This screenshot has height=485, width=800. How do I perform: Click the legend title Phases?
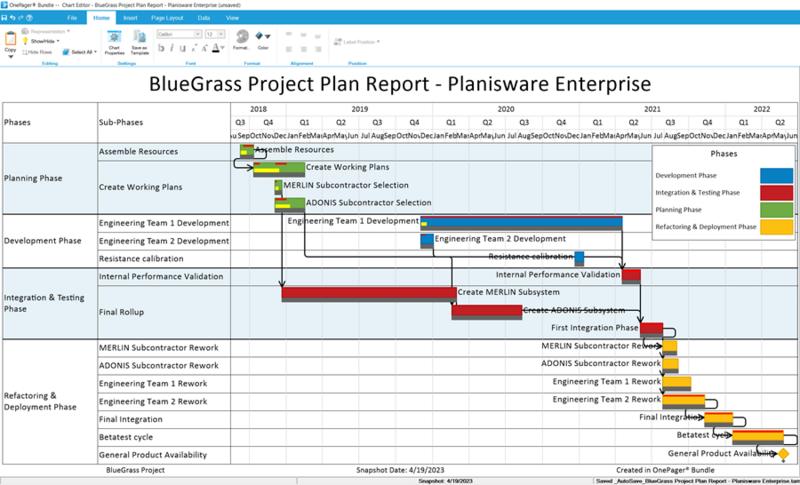point(723,154)
